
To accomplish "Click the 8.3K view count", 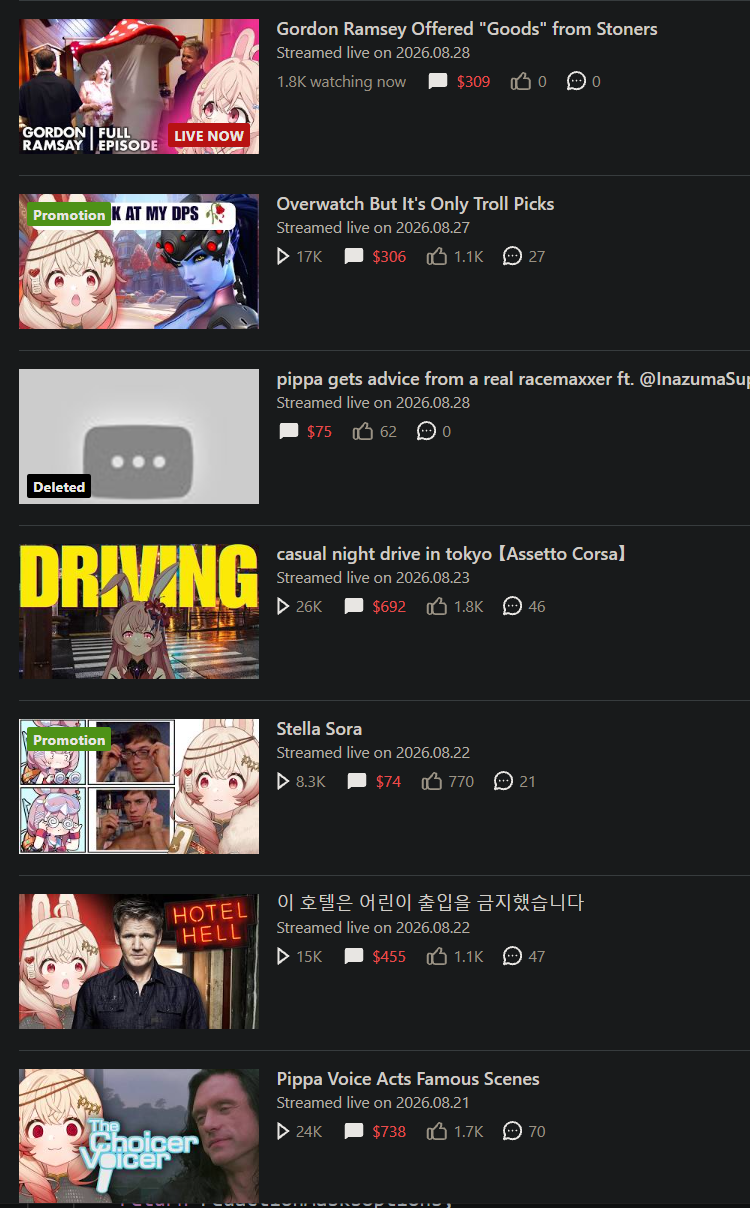I will click(x=311, y=782).
